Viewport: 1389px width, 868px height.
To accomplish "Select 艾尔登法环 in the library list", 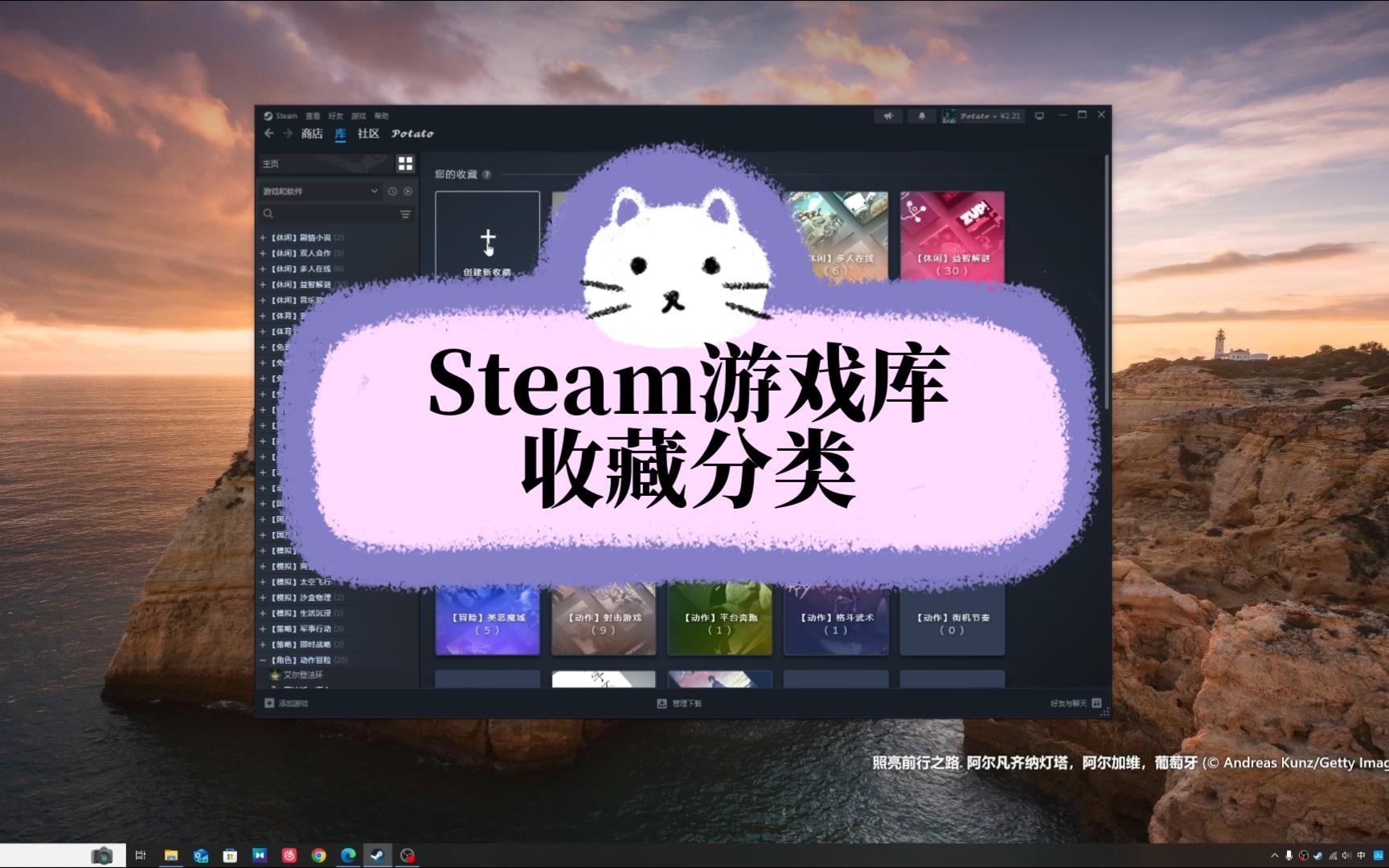I will [303, 675].
